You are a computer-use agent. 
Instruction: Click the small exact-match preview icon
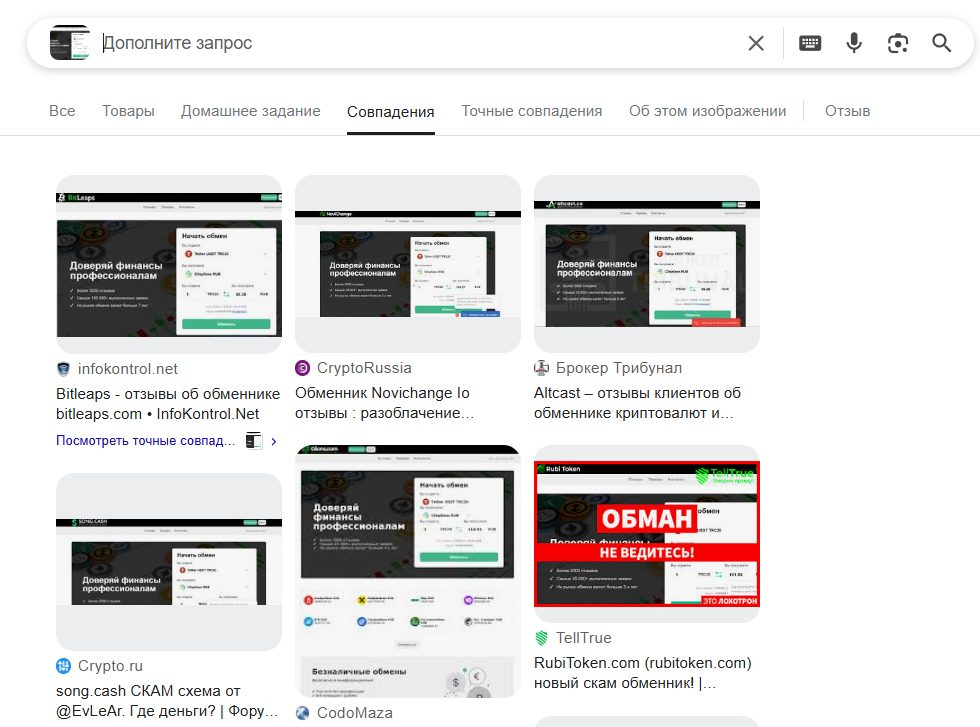(254, 441)
